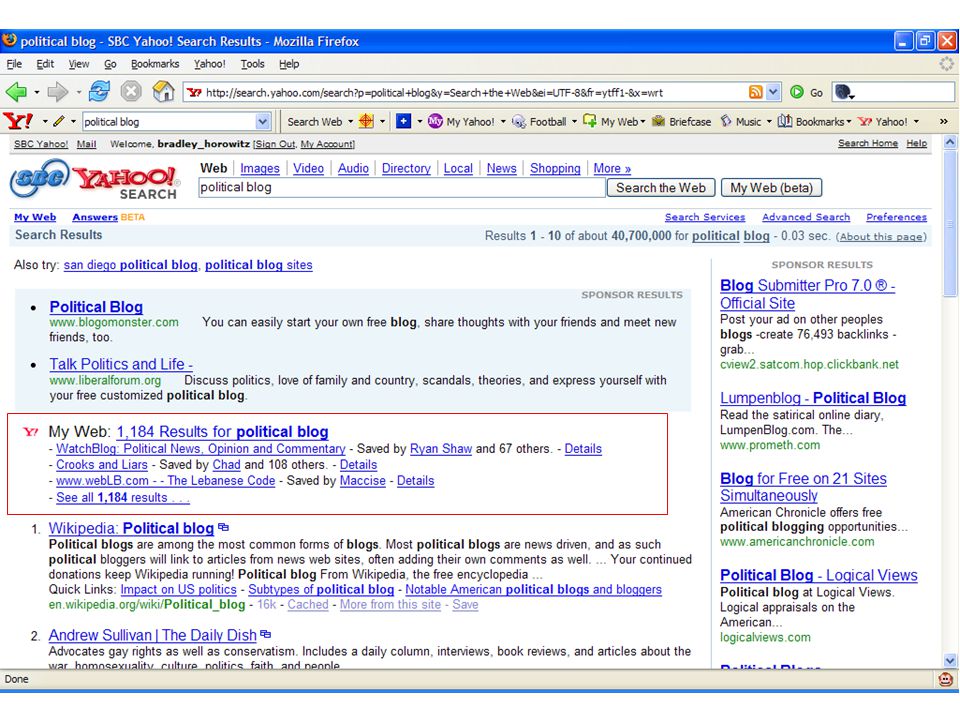Click Details for the WatchBlog entry
960x720 pixels.
point(583,449)
